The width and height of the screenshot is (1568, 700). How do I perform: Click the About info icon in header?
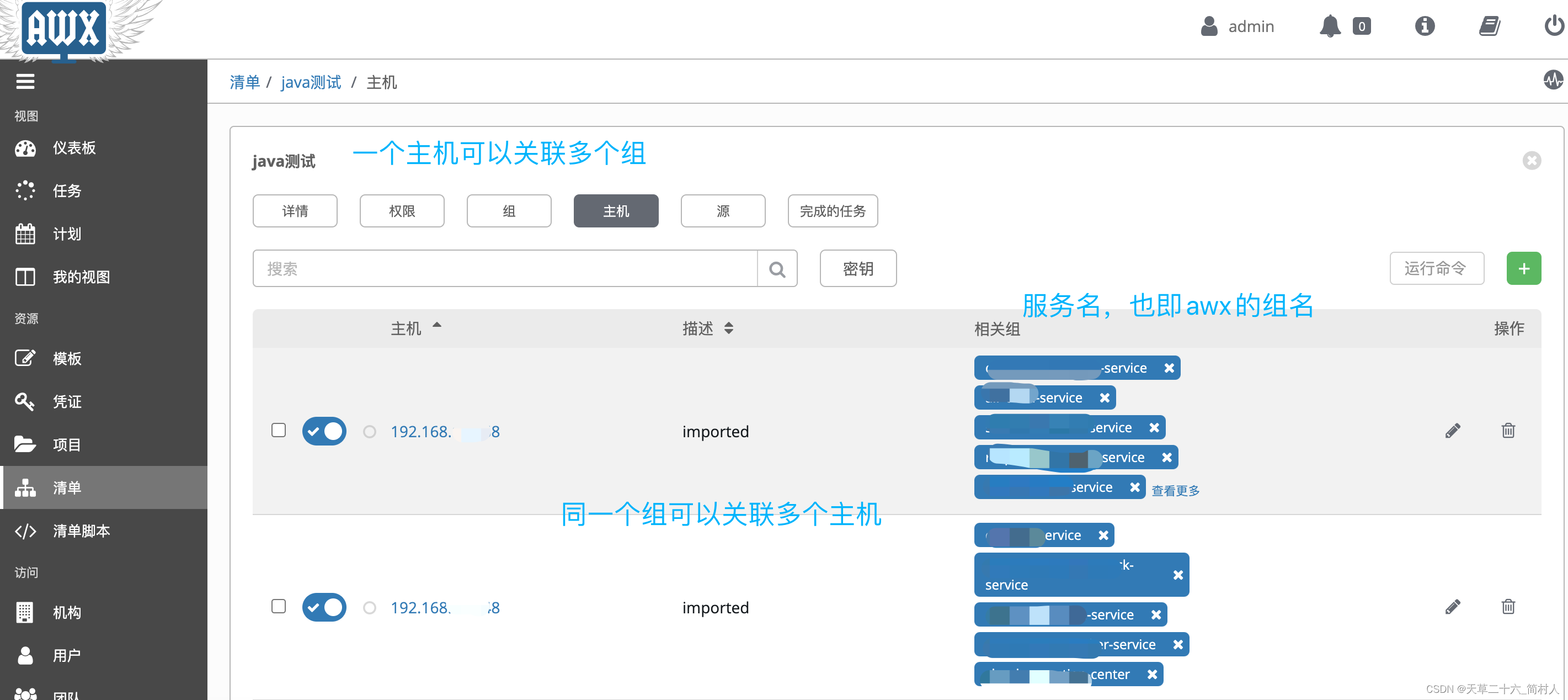click(x=1425, y=26)
